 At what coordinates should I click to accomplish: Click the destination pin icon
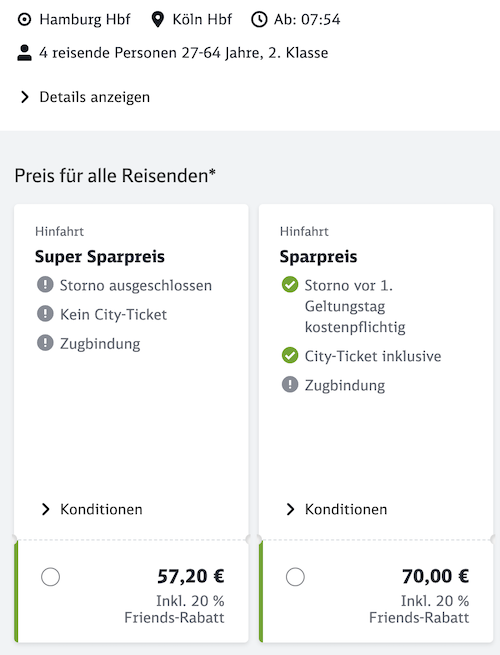coord(157,20)
